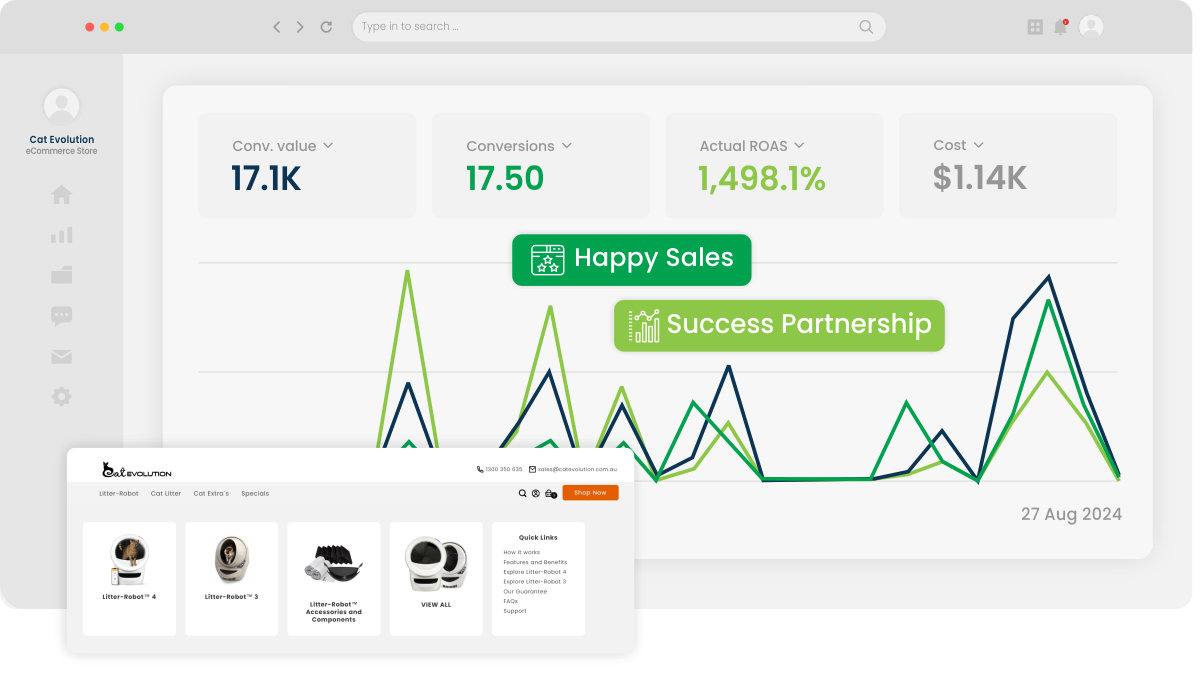The width and height of the screenshot is (1200, 674).
Task: Click the top search input field
Action: 617,26
